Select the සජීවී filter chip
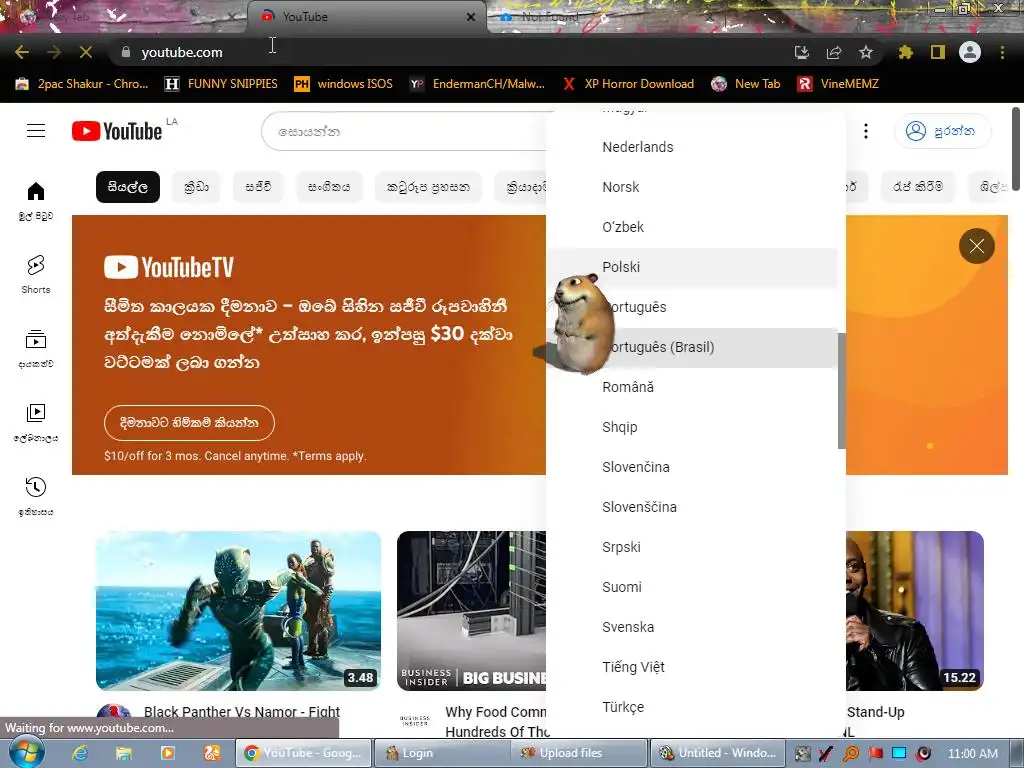The height and width of the screenshot is (768, 1024). click(259, 187)
